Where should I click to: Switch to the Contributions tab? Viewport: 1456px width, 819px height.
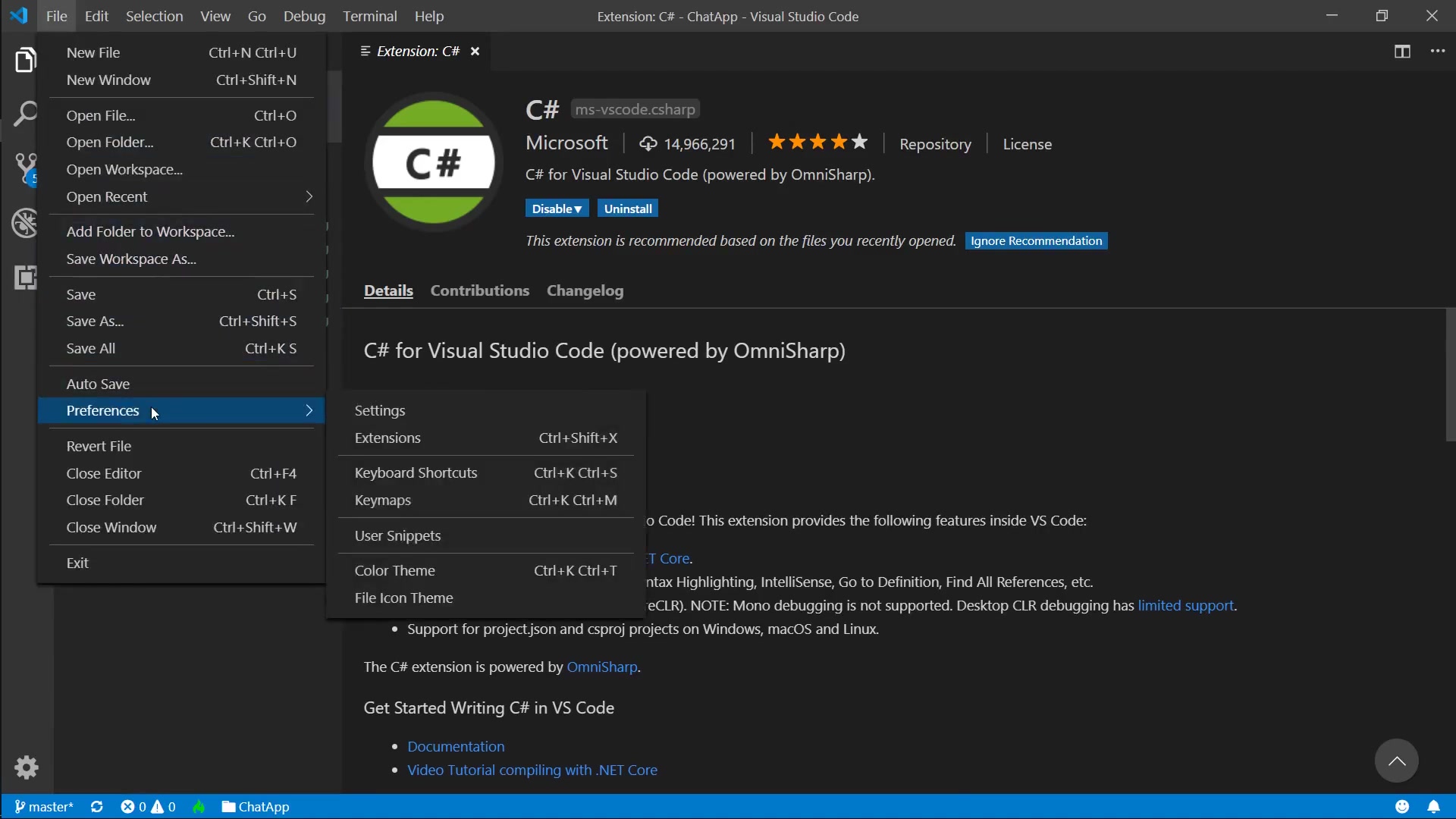[479, 290]
